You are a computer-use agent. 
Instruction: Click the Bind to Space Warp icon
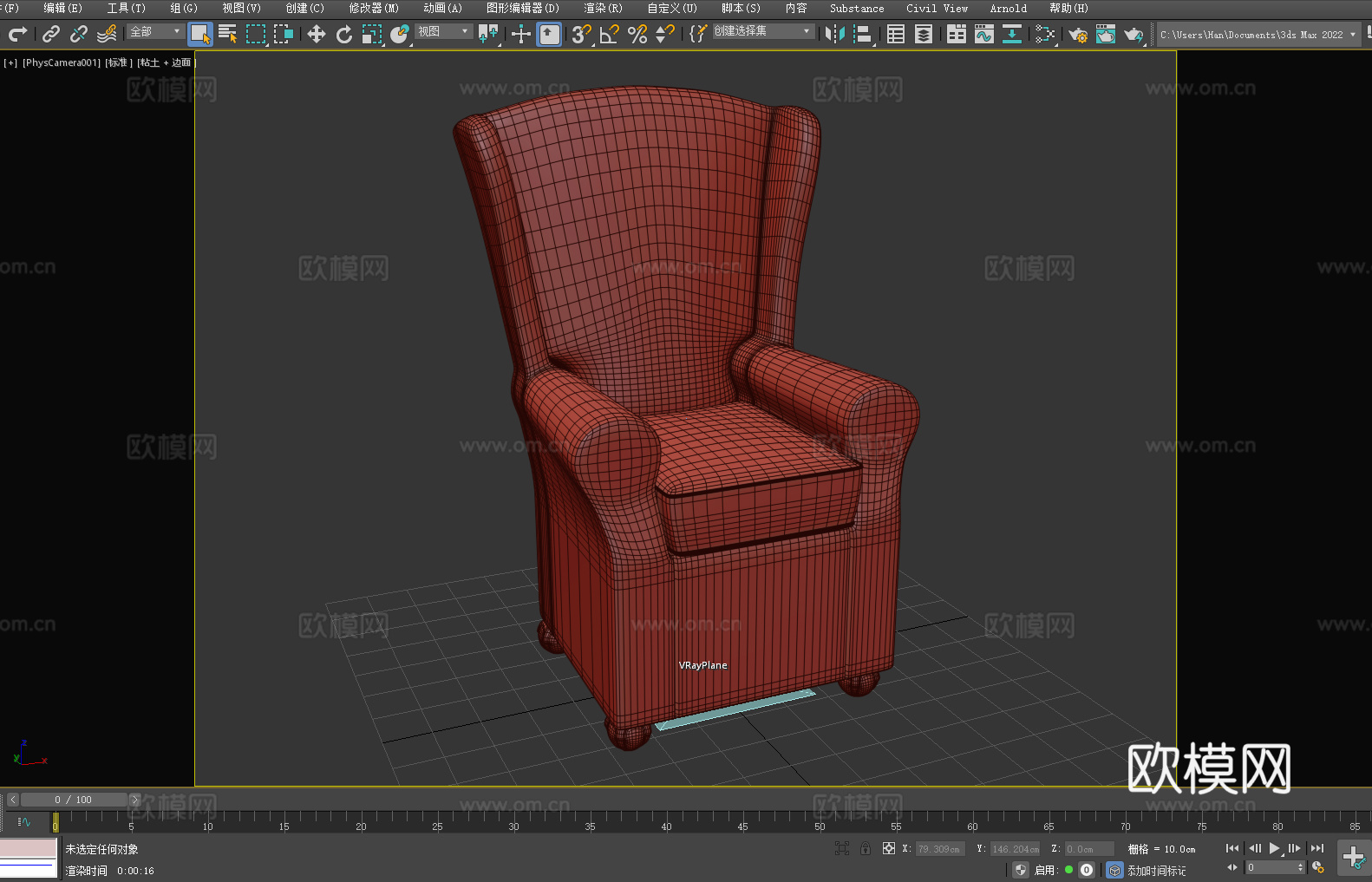pos(107,34)
